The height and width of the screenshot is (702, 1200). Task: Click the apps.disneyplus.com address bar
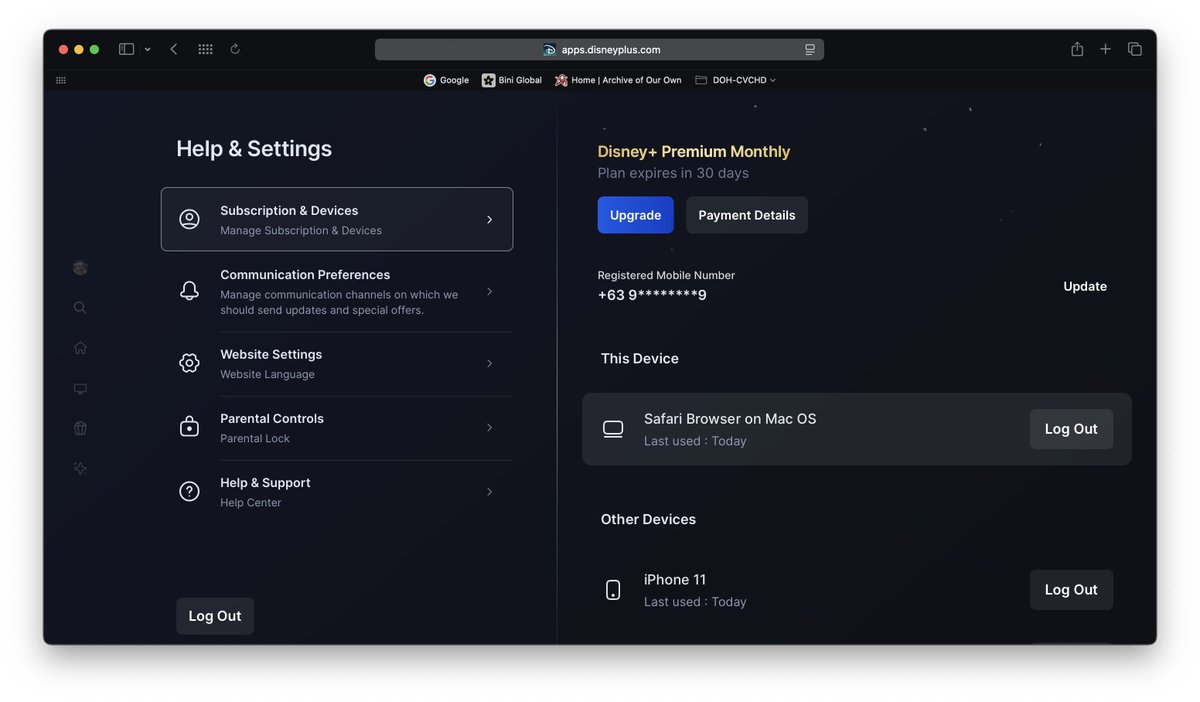point(600,49)
